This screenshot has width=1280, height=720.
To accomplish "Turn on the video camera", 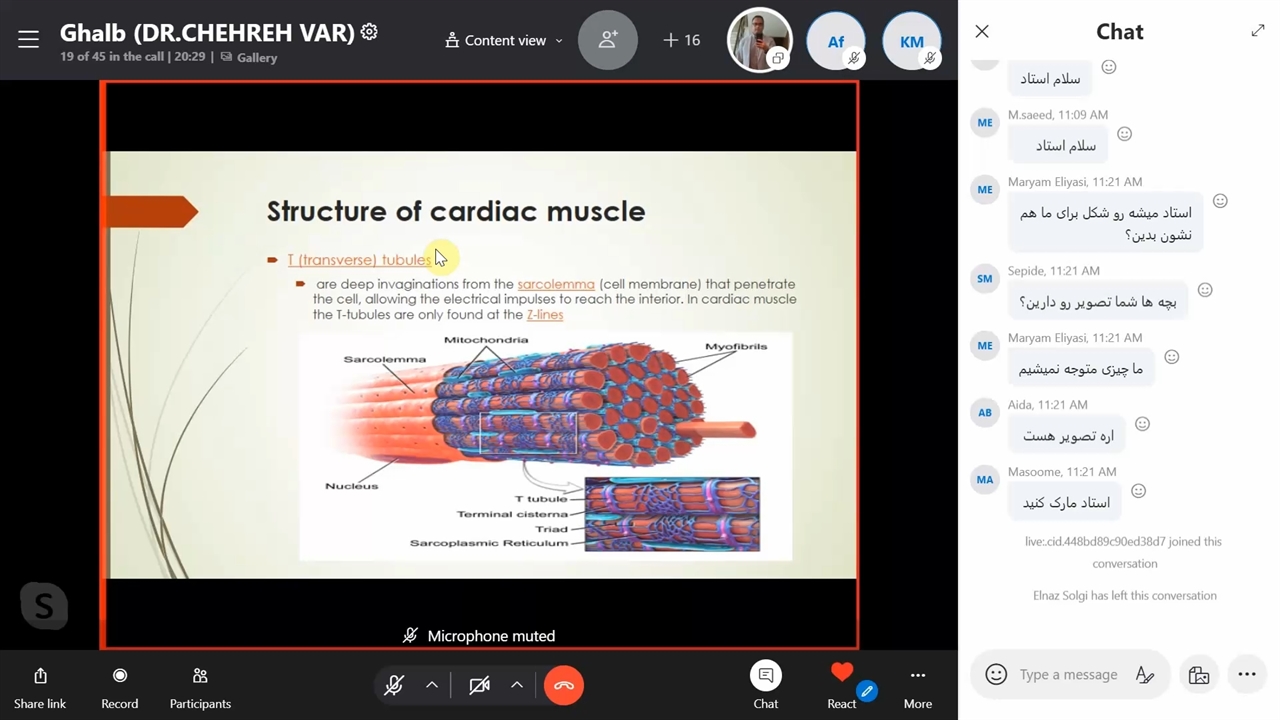I will click(x=479, y=685).
